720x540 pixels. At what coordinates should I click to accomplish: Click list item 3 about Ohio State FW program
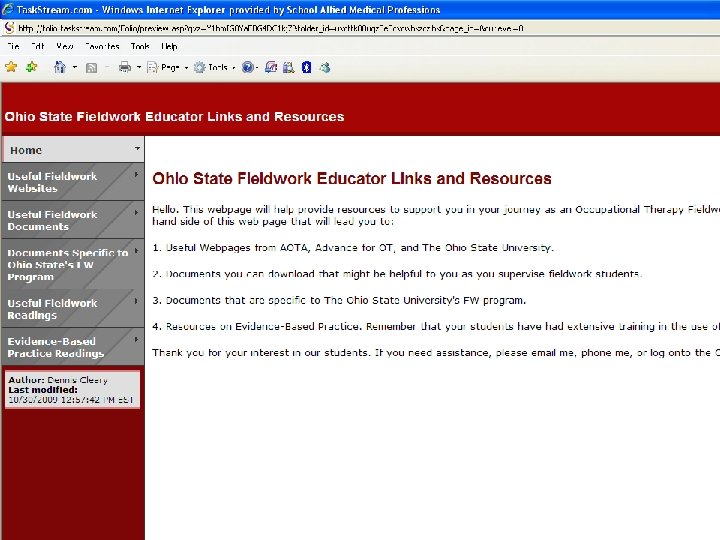tap(339, 300)
